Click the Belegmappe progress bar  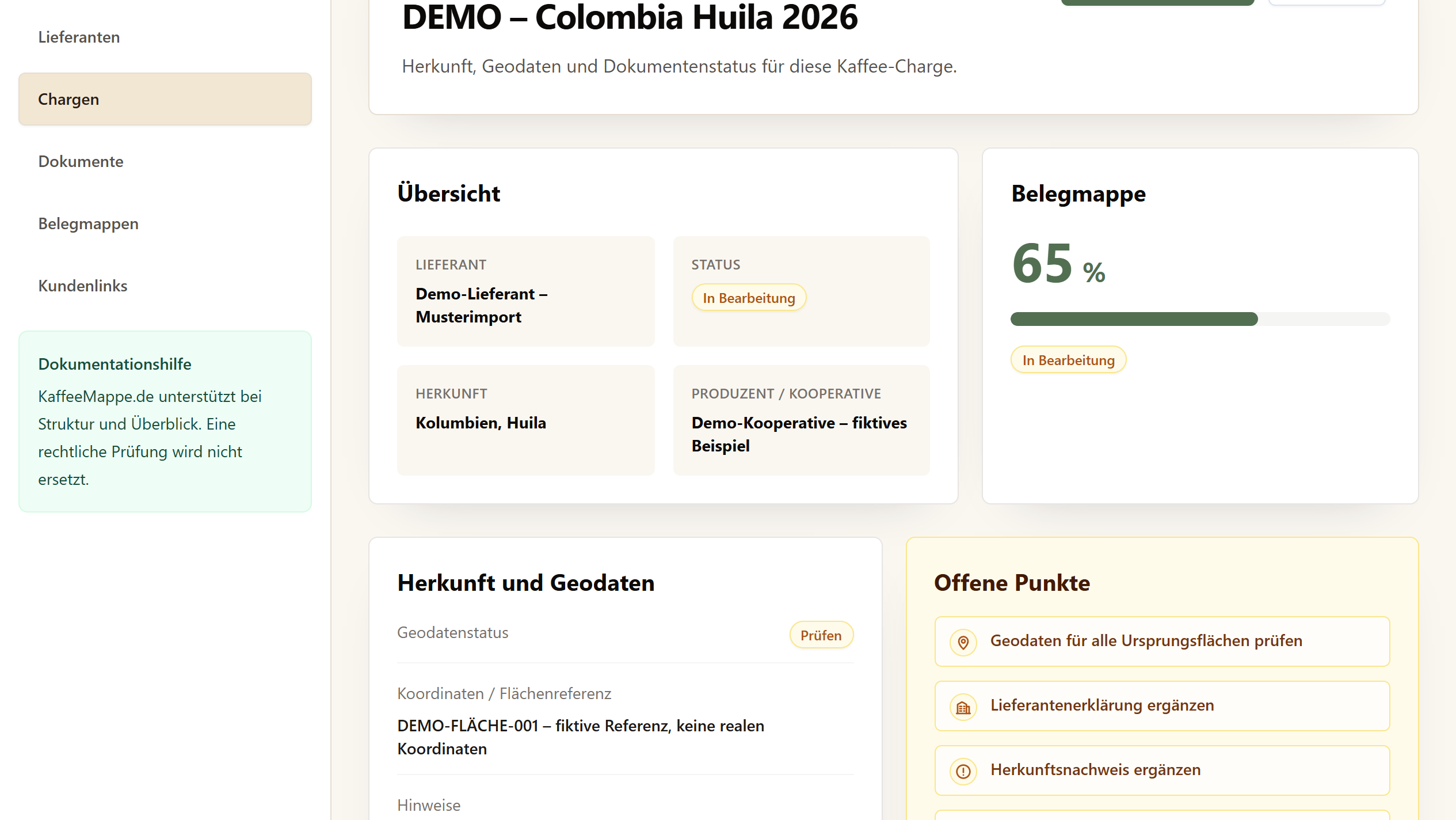coord(1200,319)
